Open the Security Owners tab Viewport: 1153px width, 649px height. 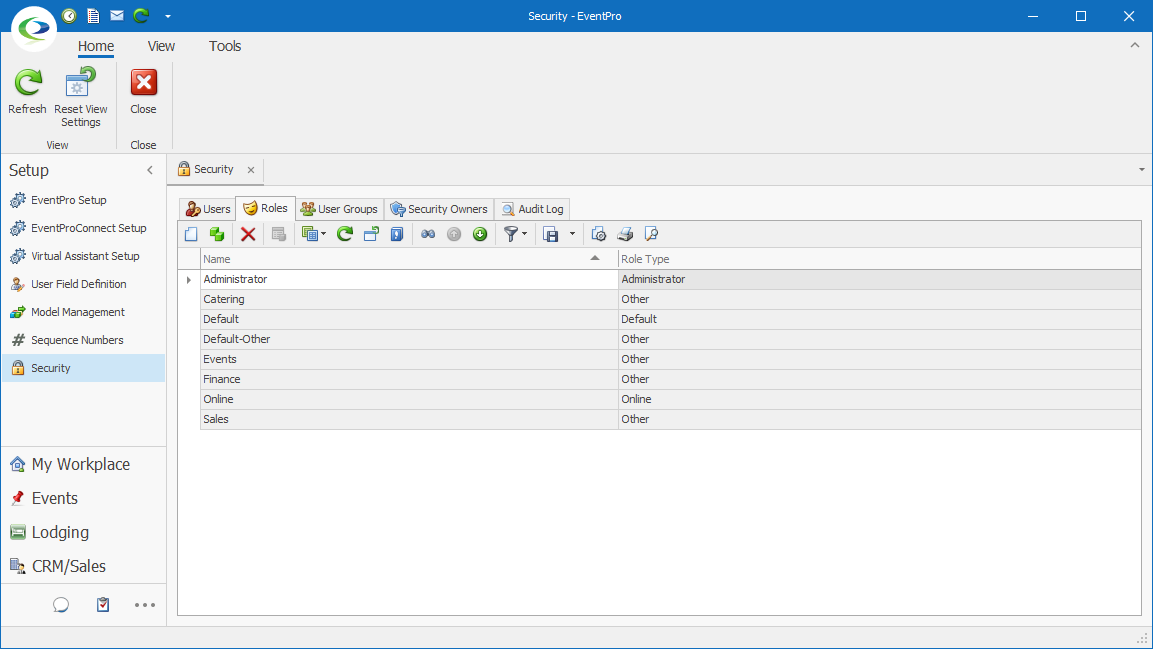pos(439,209)
